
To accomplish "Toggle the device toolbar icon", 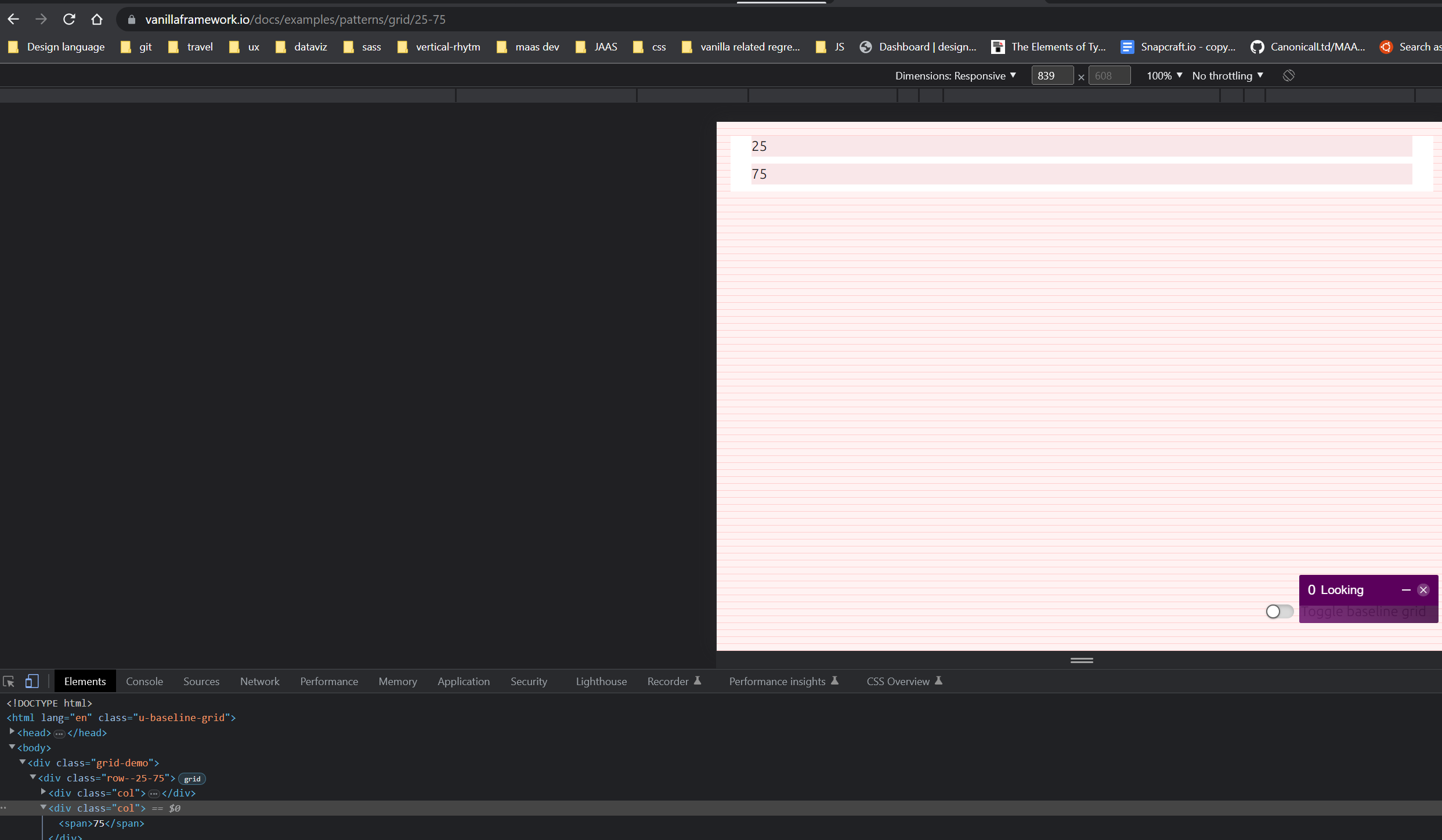I will click(x=32, y=681).
